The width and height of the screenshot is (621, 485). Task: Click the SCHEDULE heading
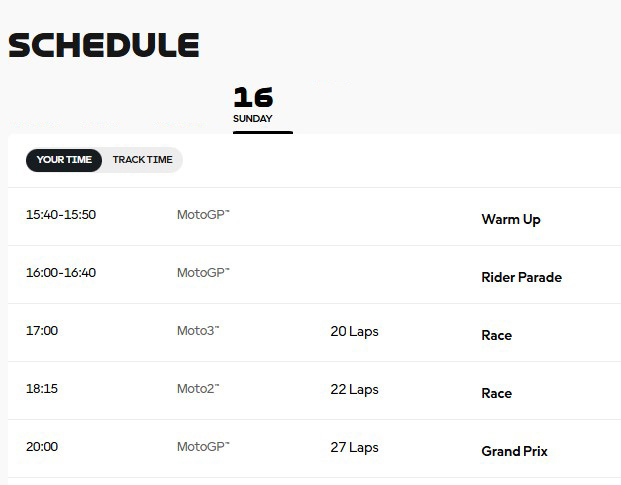coord(104,45)
